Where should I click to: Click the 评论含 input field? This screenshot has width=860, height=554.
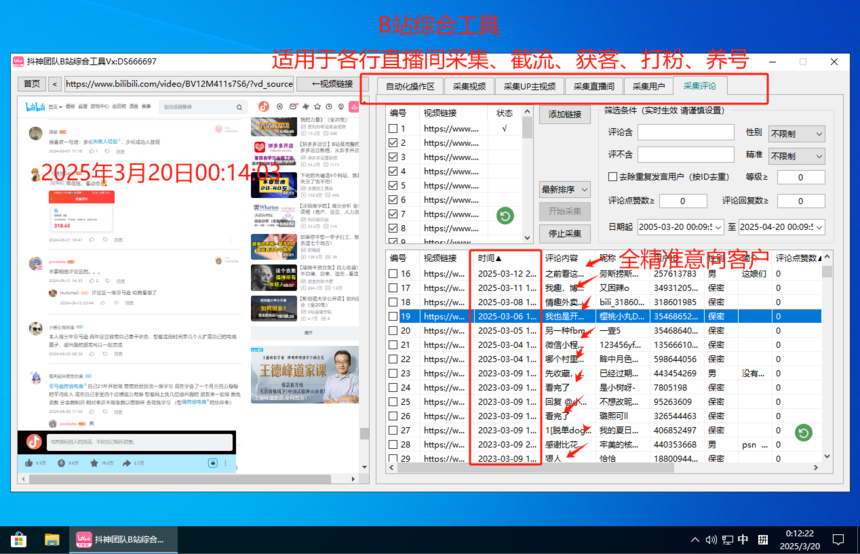point(686,132)
